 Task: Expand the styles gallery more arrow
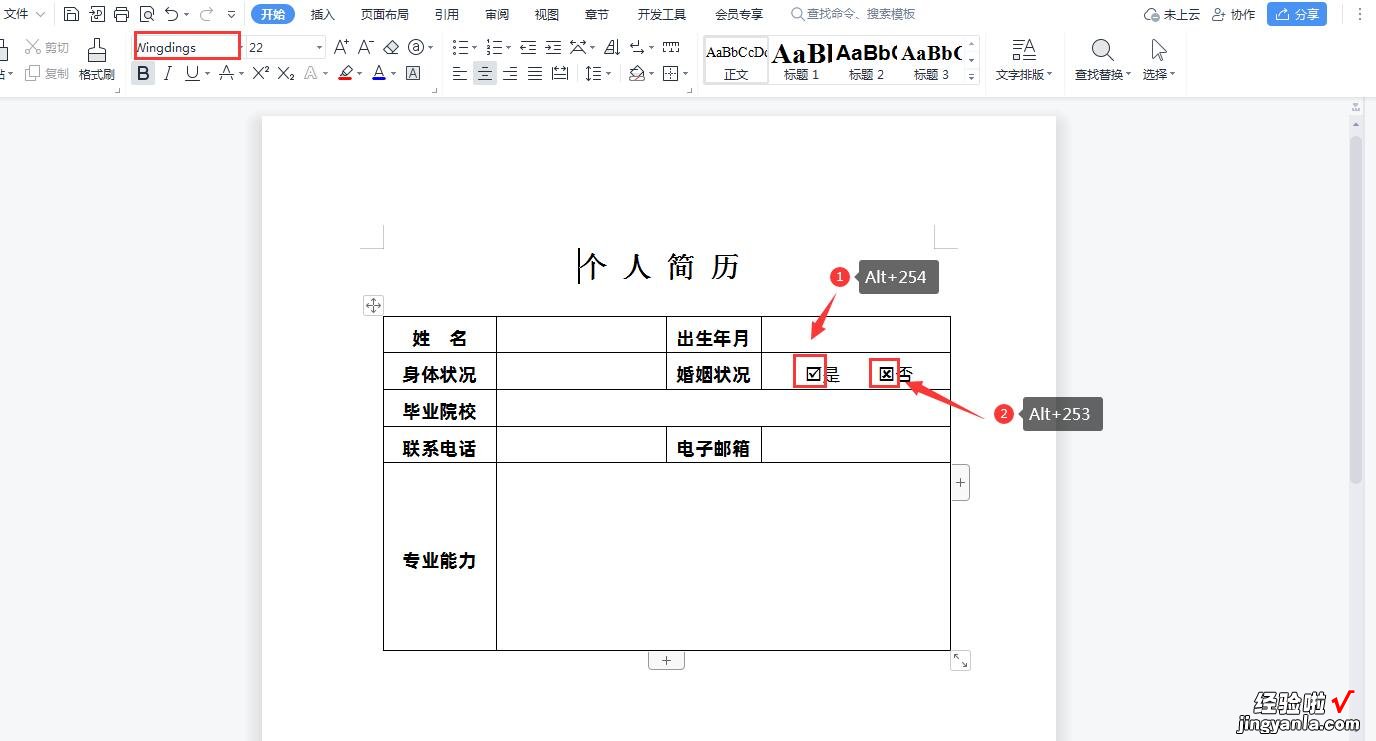[971, 76]
